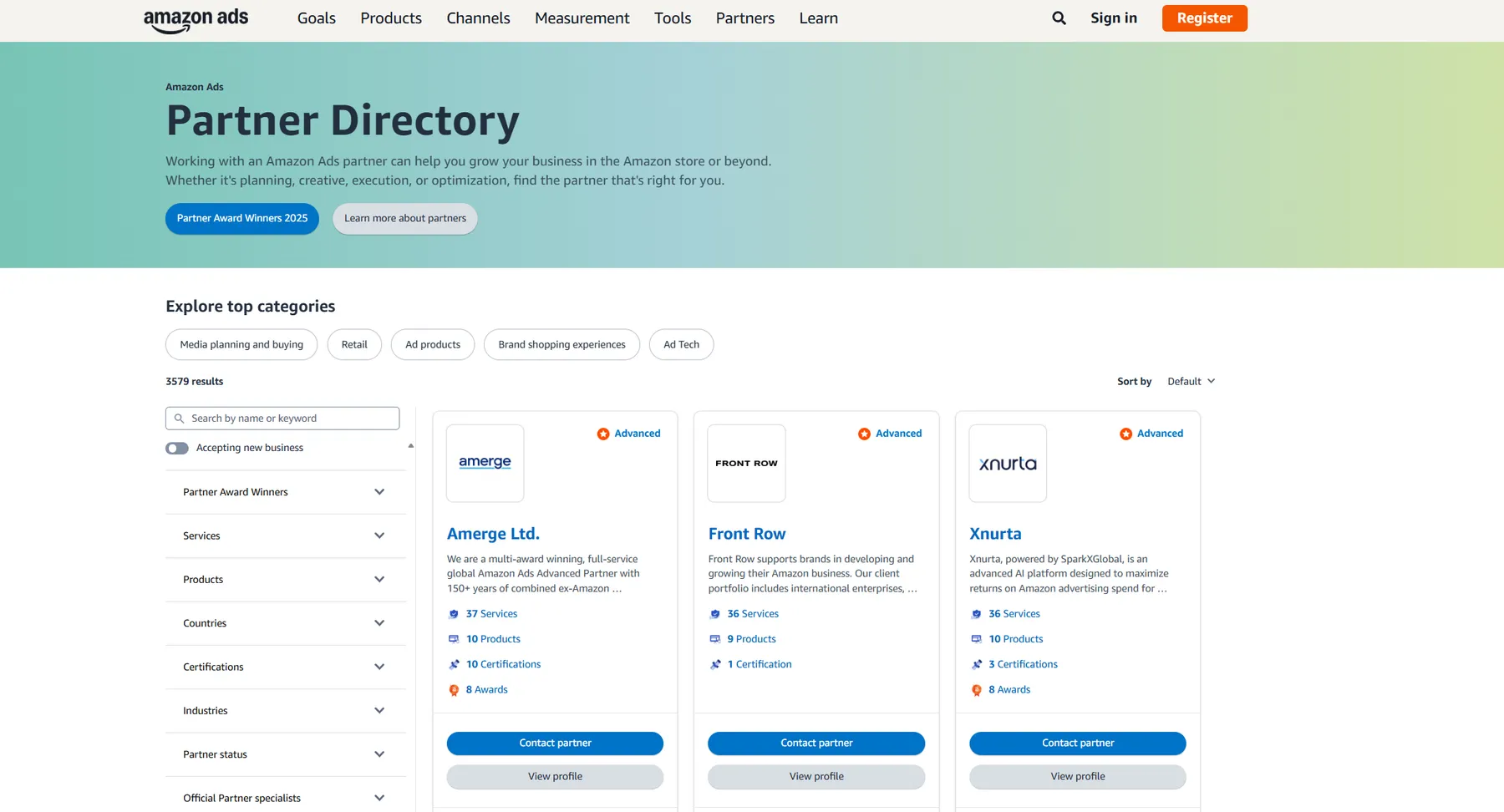This screenshot has height=812, width=1504.
Task: Open the Front Row logo thumbnail
Action: [x=746, y=463]
